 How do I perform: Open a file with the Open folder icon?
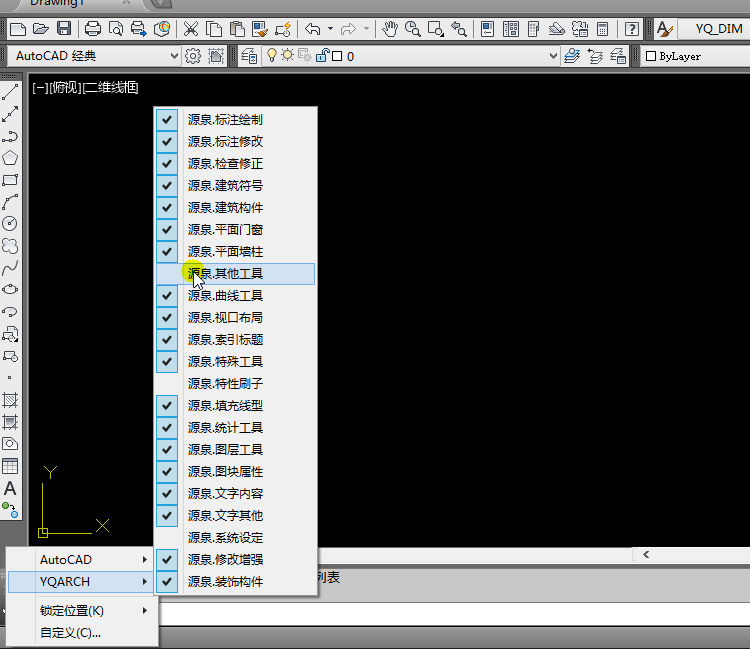click(41, 29)
